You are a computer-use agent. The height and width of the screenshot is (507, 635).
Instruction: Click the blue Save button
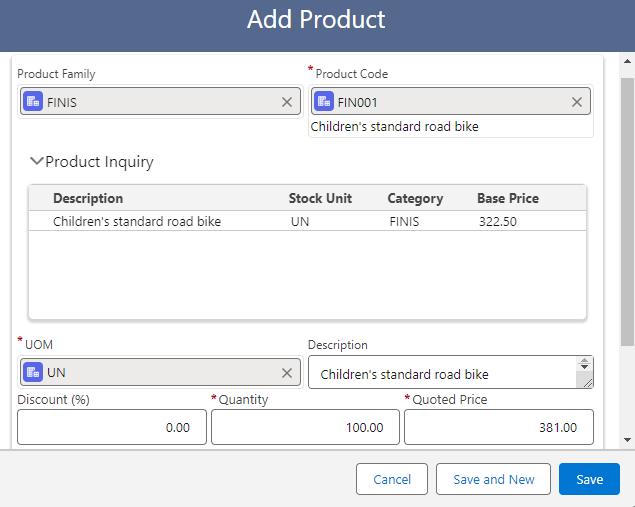pos(589,479)
